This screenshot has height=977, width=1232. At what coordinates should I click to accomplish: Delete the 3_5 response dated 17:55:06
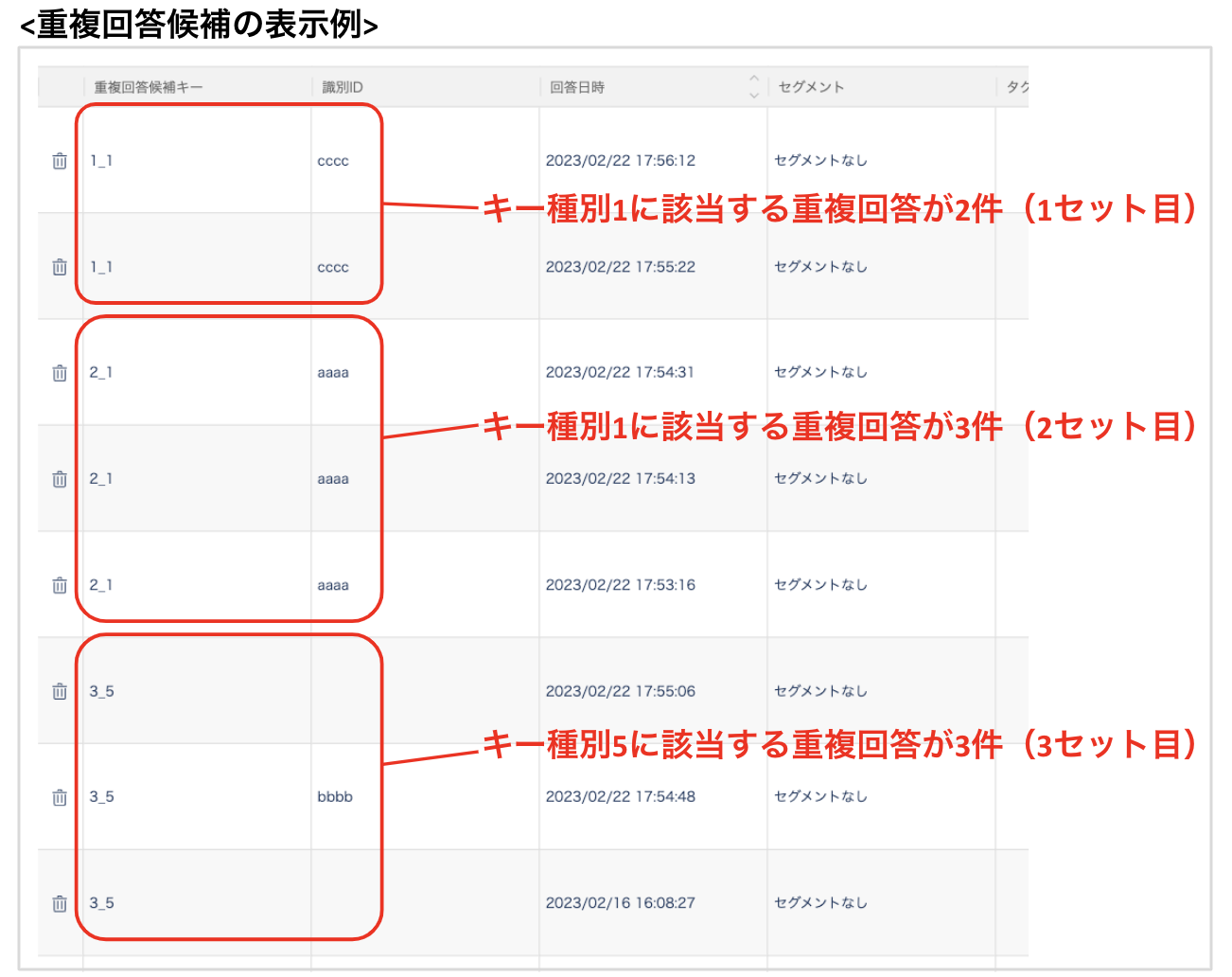tap(60, 691)
